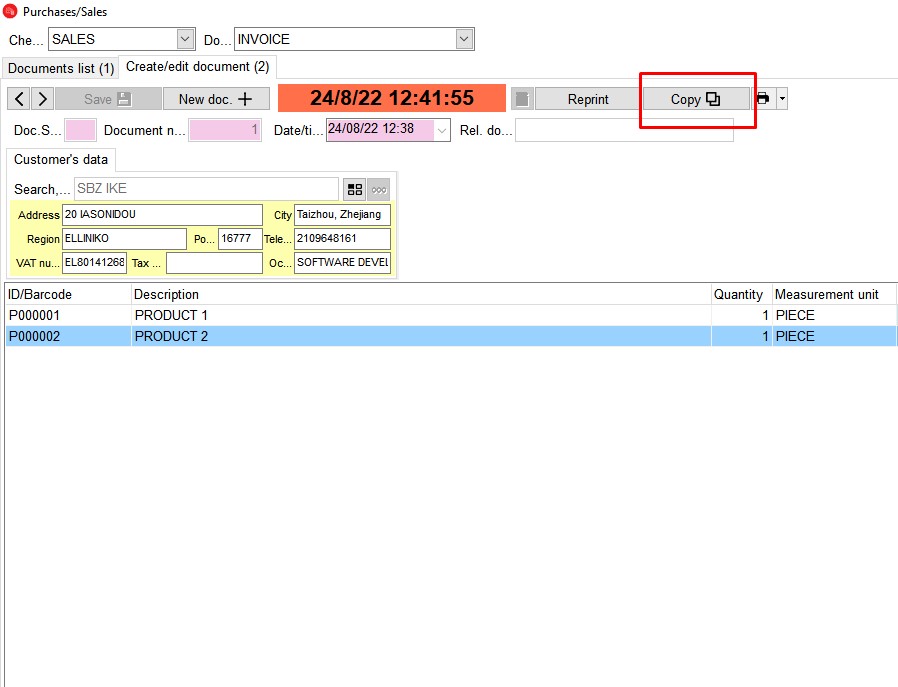Open the date/time picker dropdown
This screenshot has height=687, width=898.
click(442, 130)
